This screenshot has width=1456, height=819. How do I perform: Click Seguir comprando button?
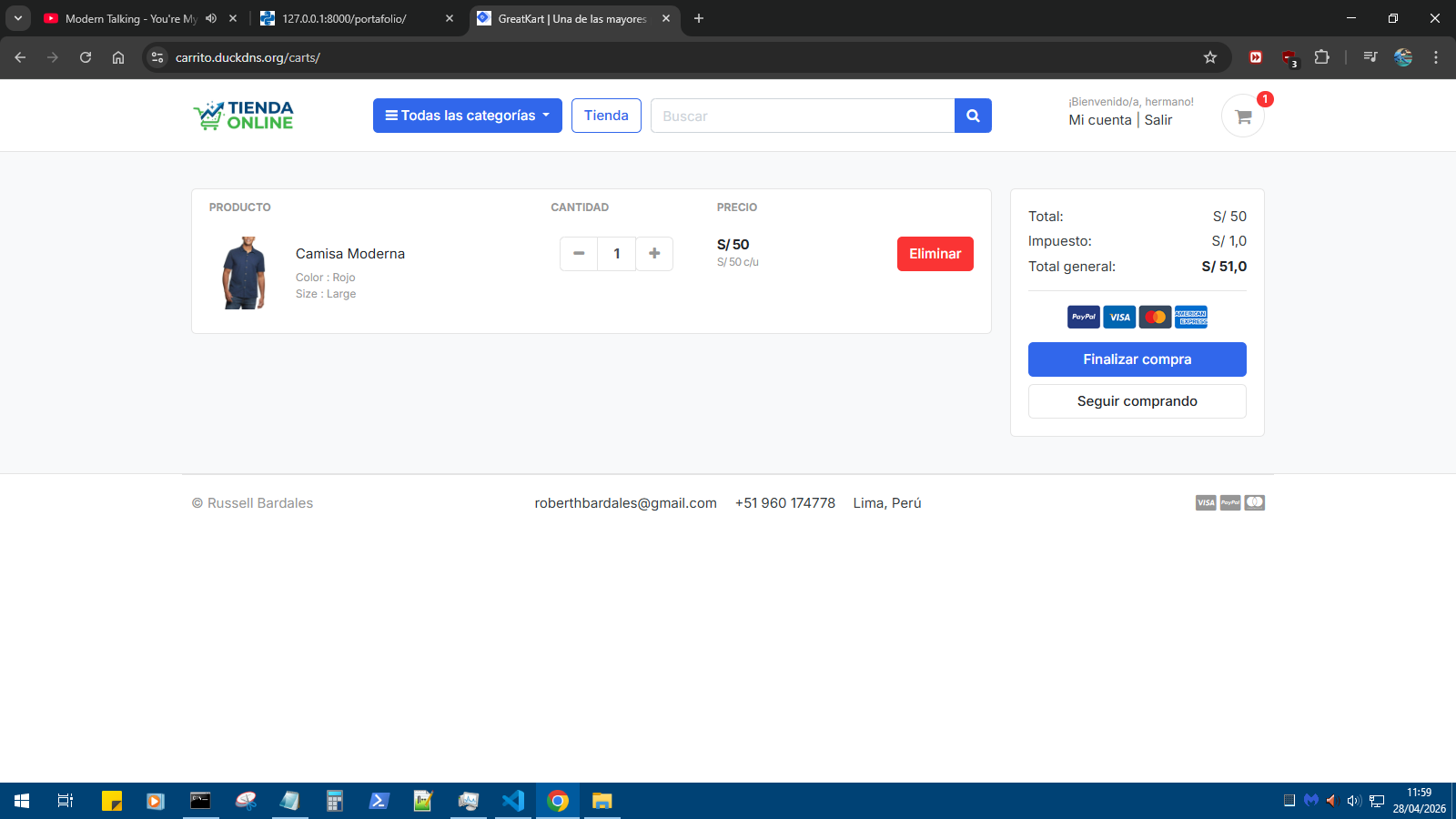click(1137, 401)
